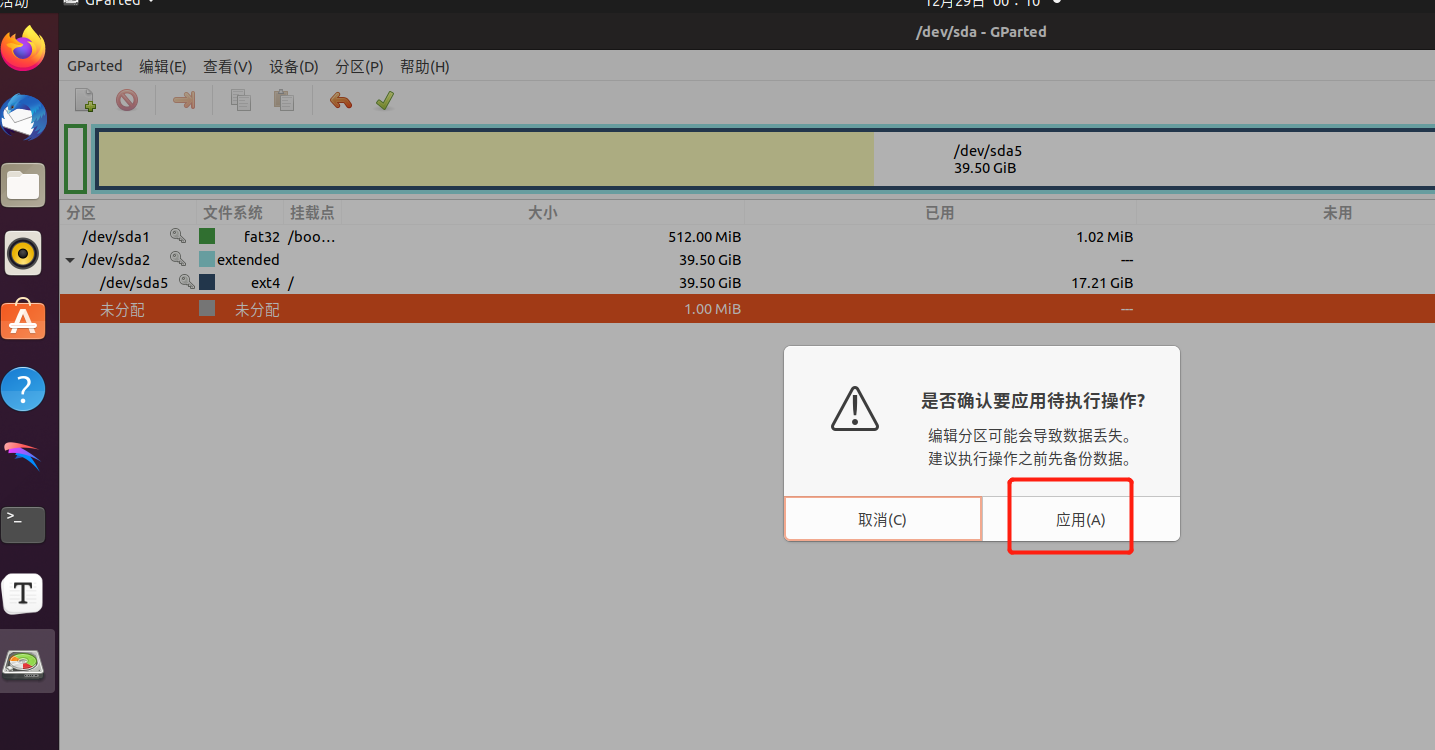Open Firefox from the Ubuntu dock
Screen dimensions: 1435x750
[x=24, y=49]
